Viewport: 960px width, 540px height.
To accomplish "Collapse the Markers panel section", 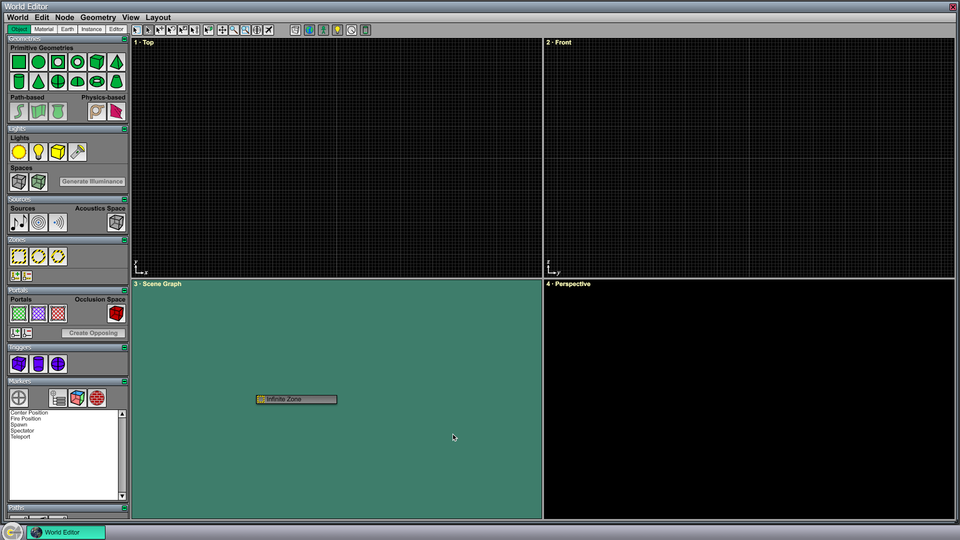I will click(124, 381).
